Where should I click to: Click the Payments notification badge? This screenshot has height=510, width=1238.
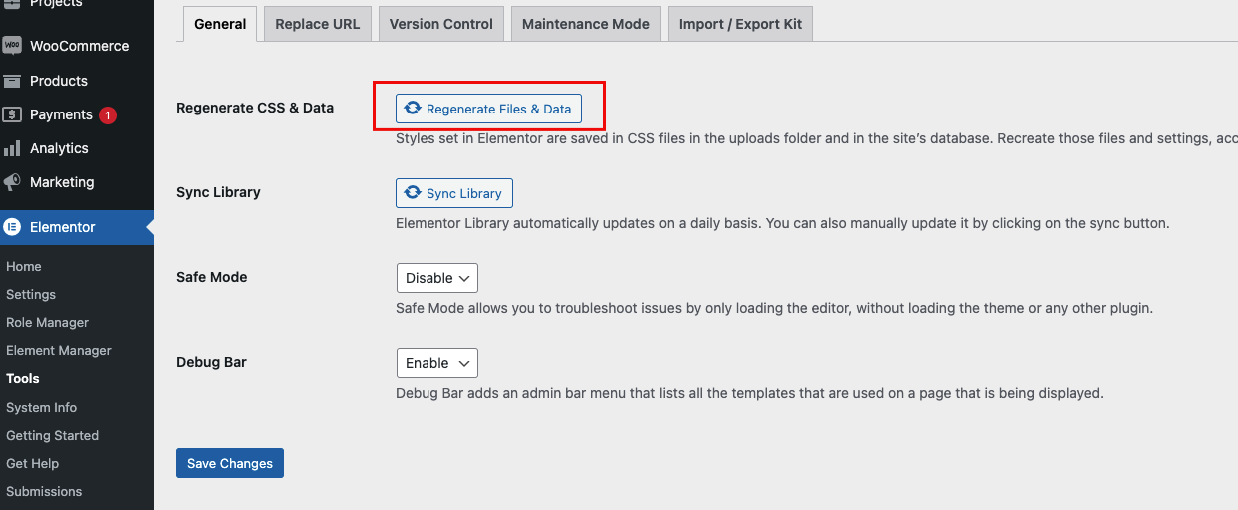tap(108, 115)
